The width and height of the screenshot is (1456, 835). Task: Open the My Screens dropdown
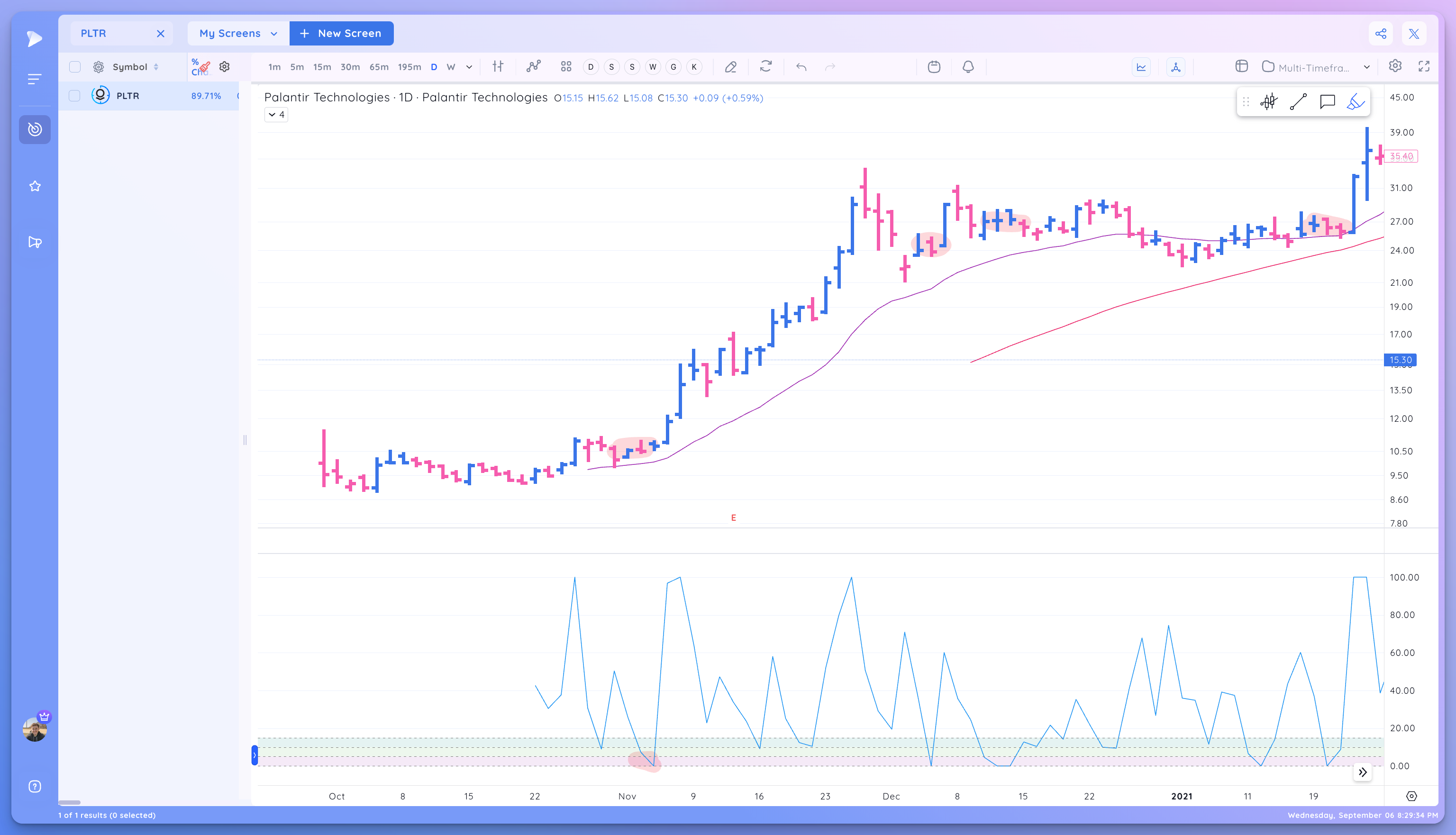pos(237,33)
